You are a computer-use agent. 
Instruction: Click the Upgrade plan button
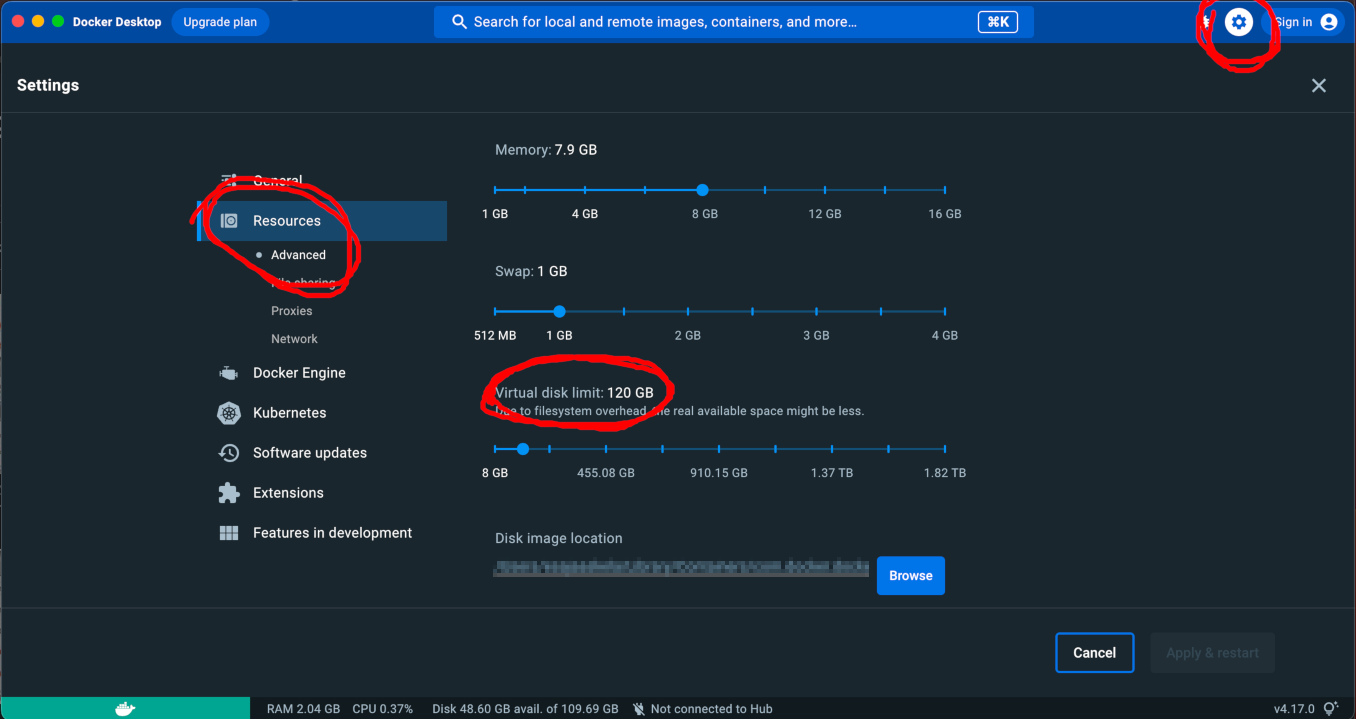(x=220, y=22)
